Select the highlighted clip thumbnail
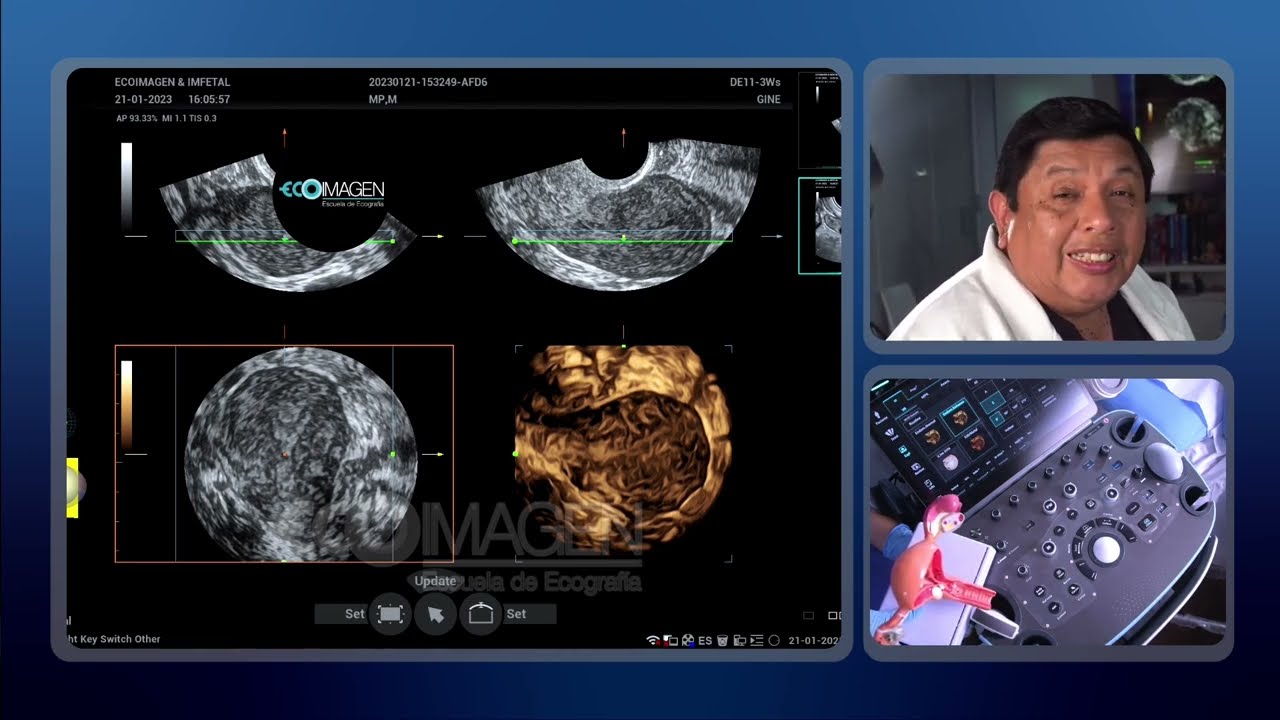The width and height of the screenshot is (1280, 720). click(x=820, y=226)
